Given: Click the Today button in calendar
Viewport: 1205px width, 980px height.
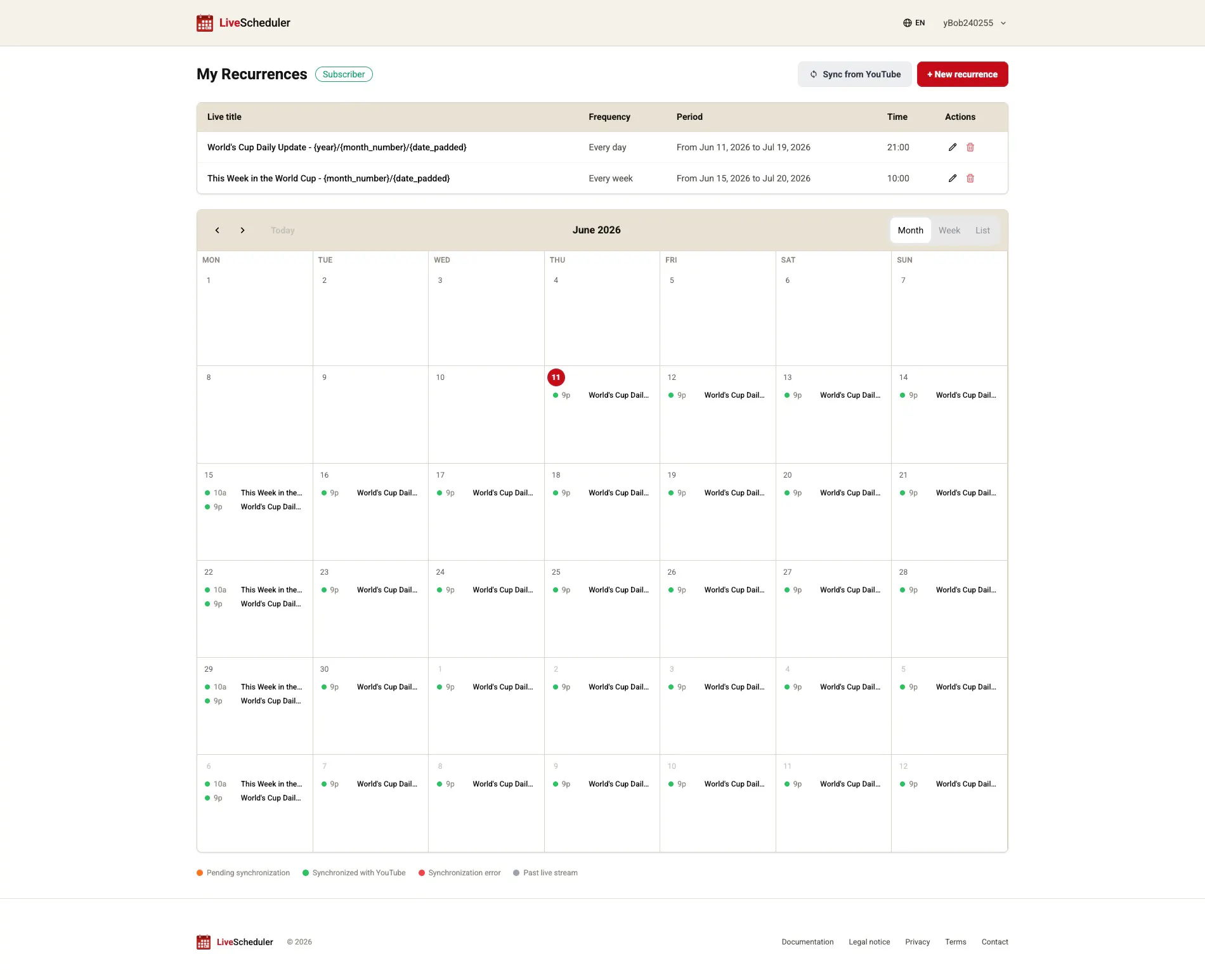Looking at the screenshot, I should click(283, 230).
